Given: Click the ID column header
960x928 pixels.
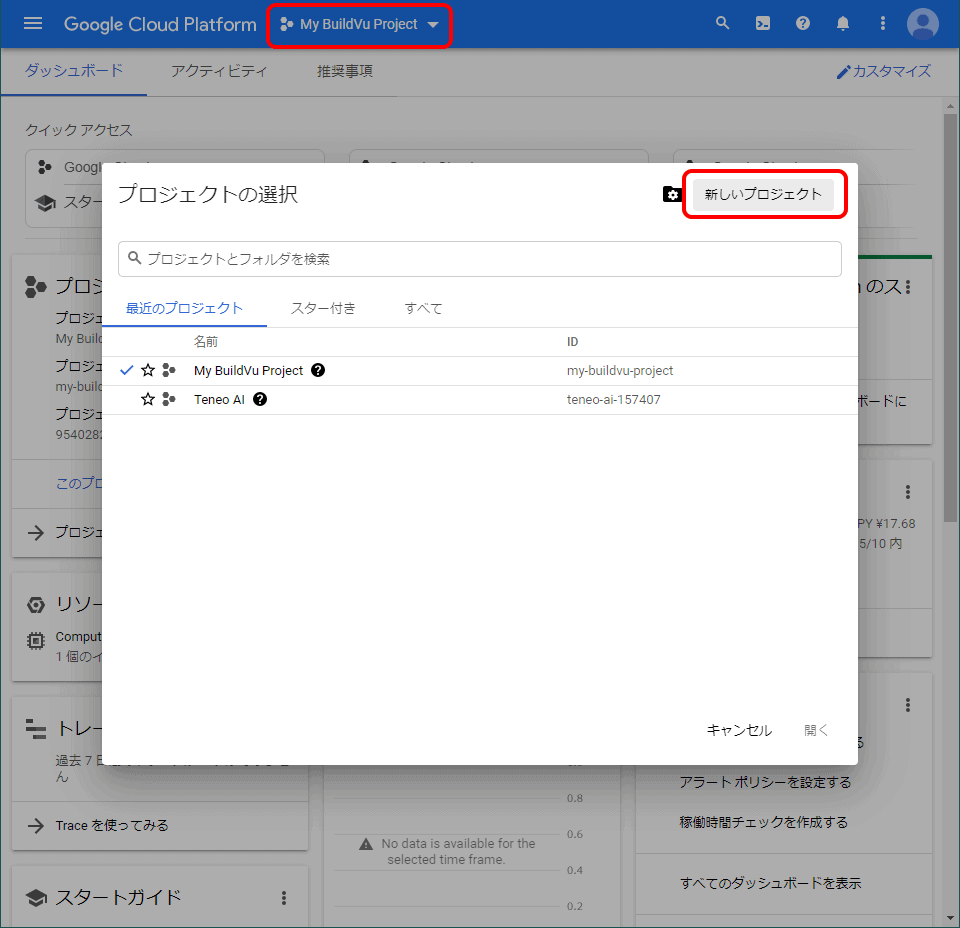Looking at the screenshot, I should [572, 342].
